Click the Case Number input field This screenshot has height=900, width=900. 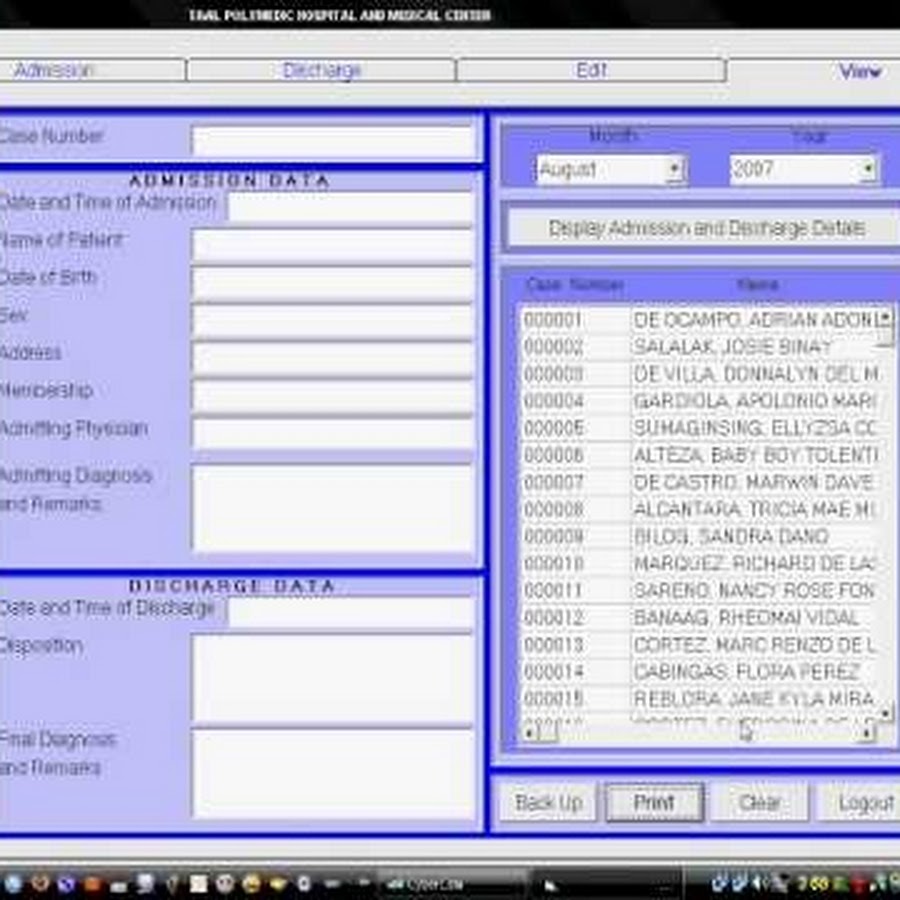point(333,141)
